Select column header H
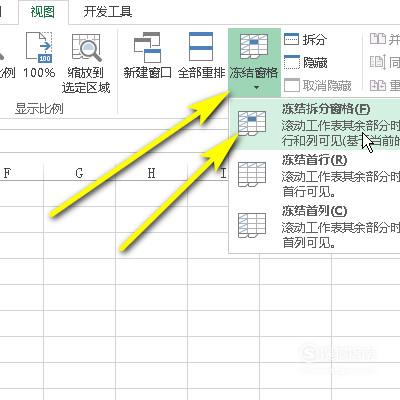 click(151, 173)
